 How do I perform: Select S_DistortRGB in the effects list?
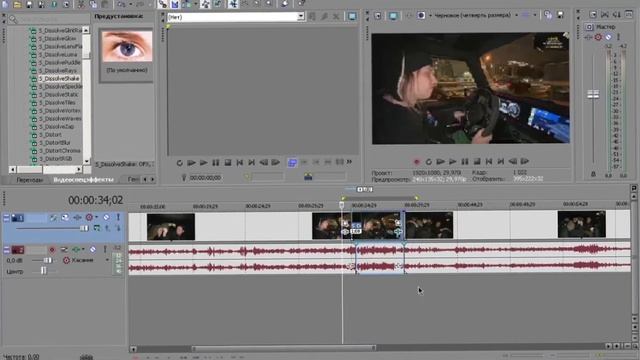pos(56,158)
